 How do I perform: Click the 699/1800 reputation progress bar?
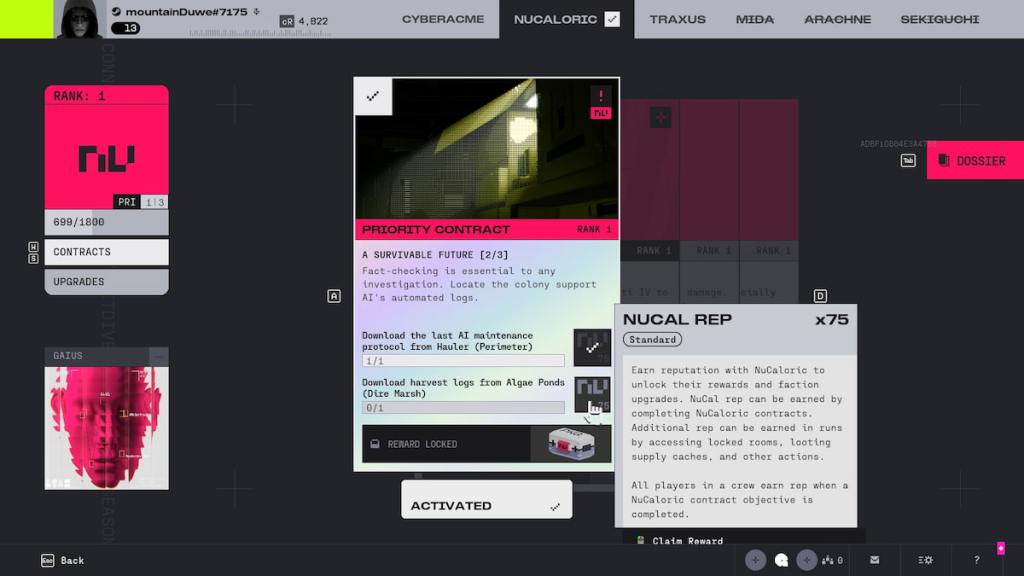click(x=106, y=221)
